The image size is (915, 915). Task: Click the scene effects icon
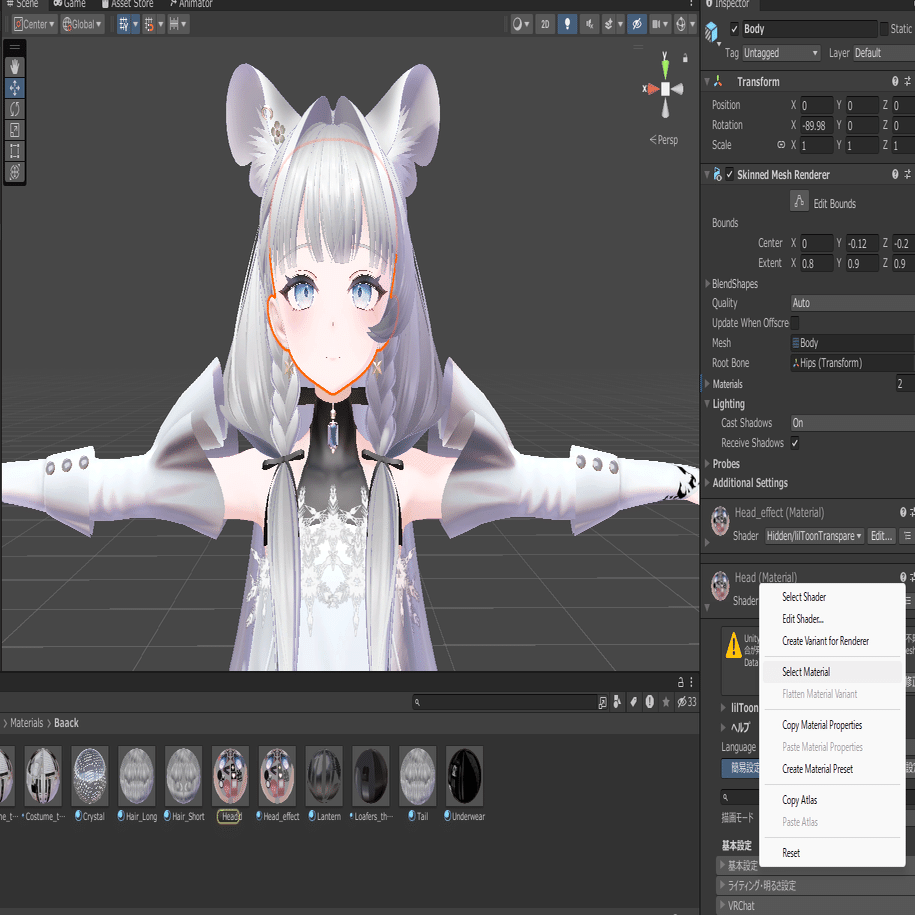click(609, 24)
